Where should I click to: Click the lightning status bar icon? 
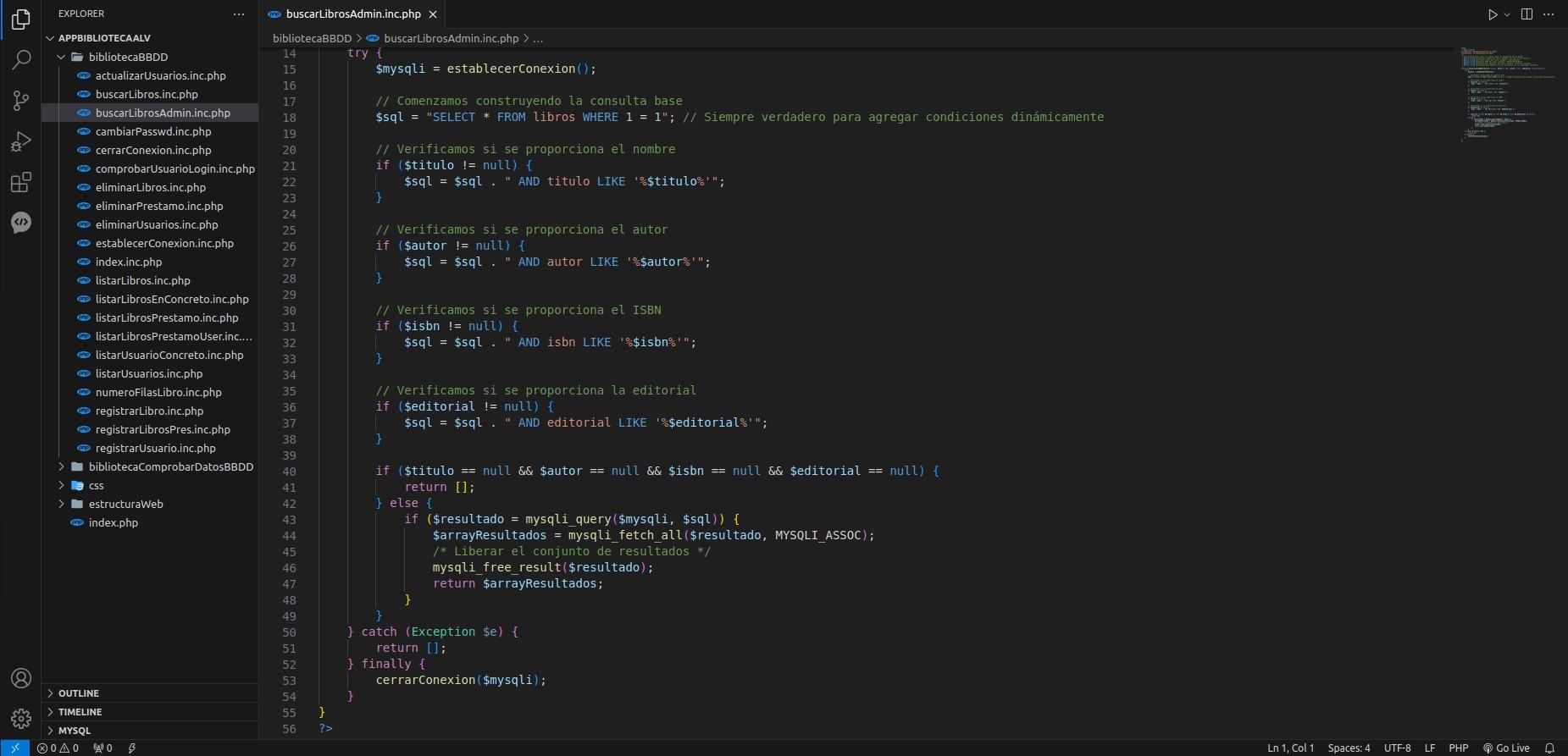(x=132, y=748)
